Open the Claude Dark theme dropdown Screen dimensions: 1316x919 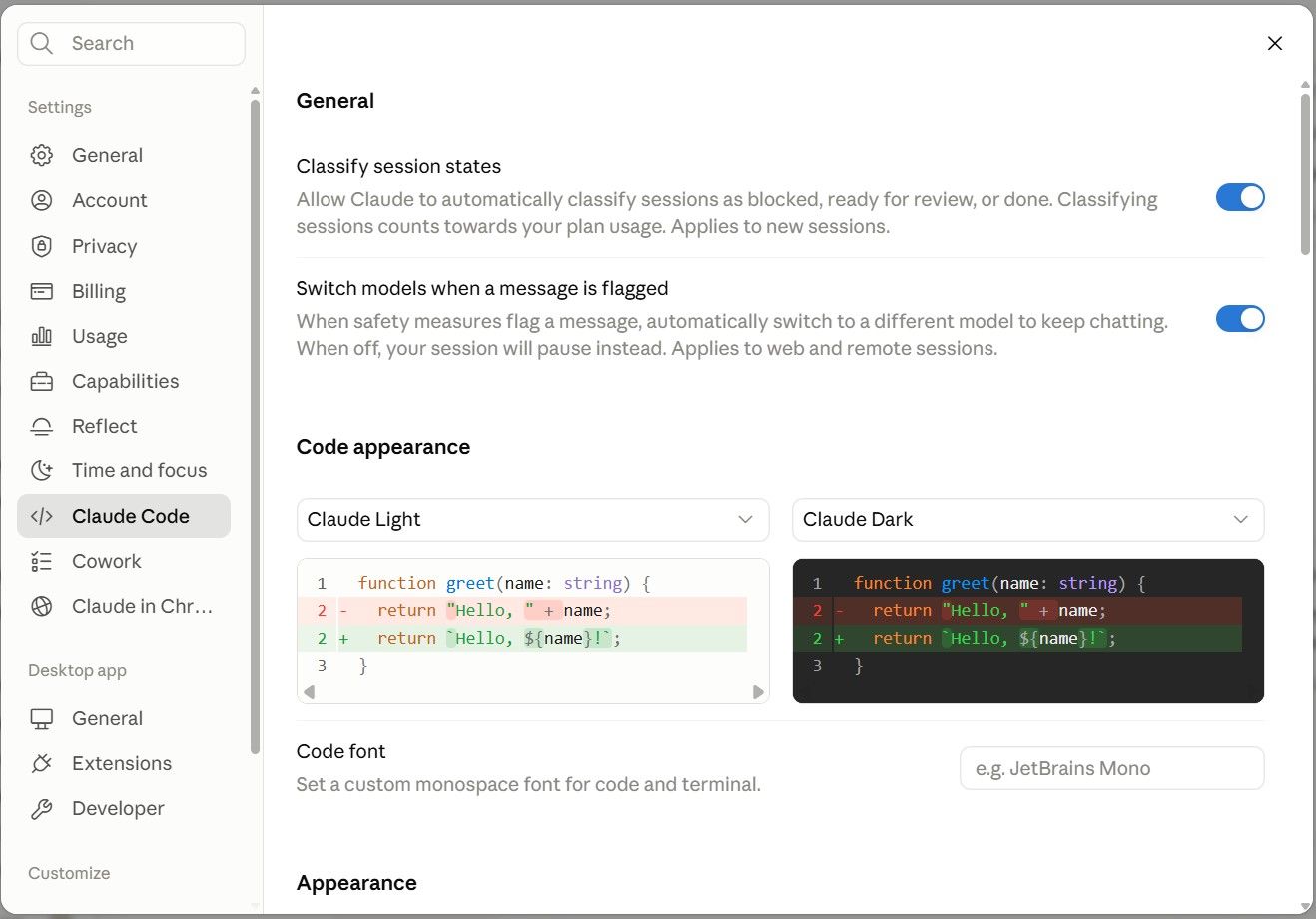point(1028,520)
